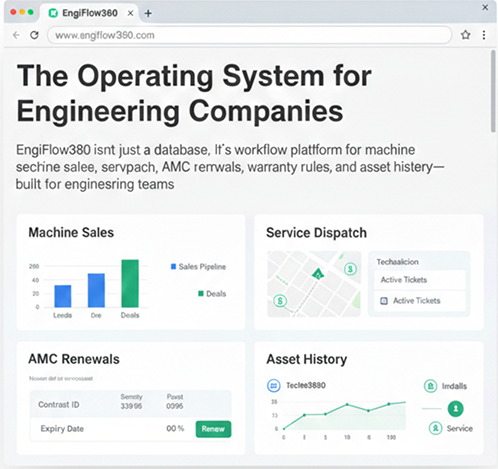The height and width of the screenshot is (469, 498).
Task: Click the green Deals bar in the chart
Action: pos(130,283)
